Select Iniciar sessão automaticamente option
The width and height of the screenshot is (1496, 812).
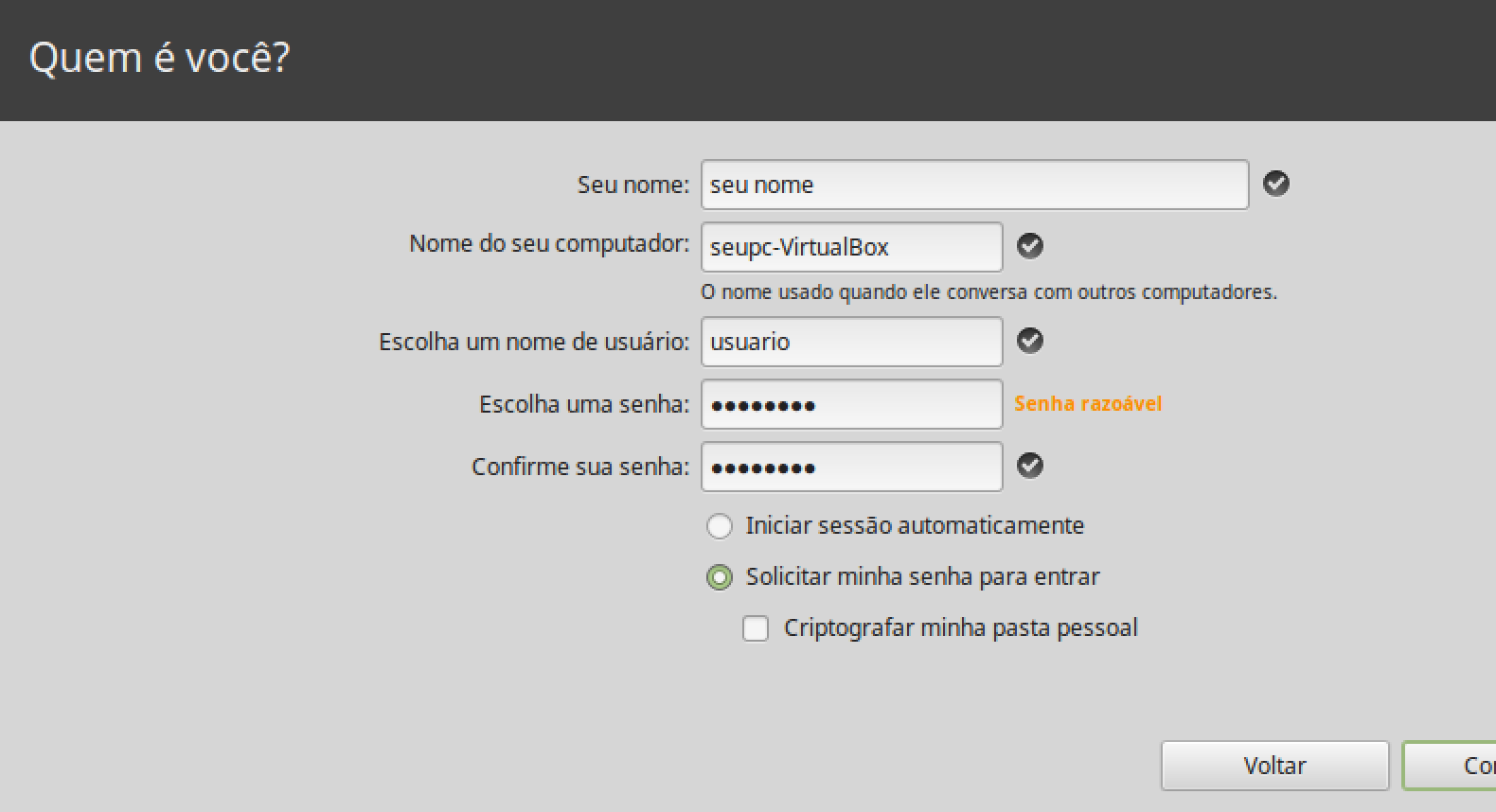point(720,526)
